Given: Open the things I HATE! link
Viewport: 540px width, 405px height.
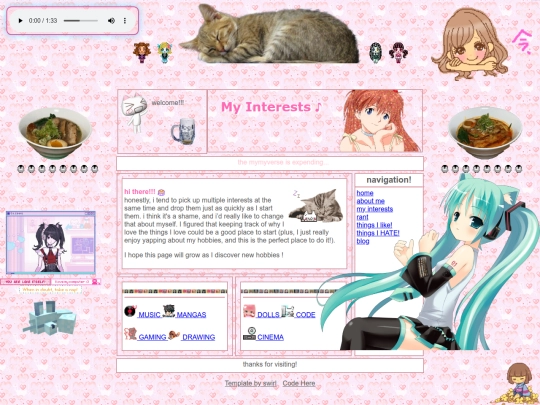Looking at the screenshot, I should 378,233.
